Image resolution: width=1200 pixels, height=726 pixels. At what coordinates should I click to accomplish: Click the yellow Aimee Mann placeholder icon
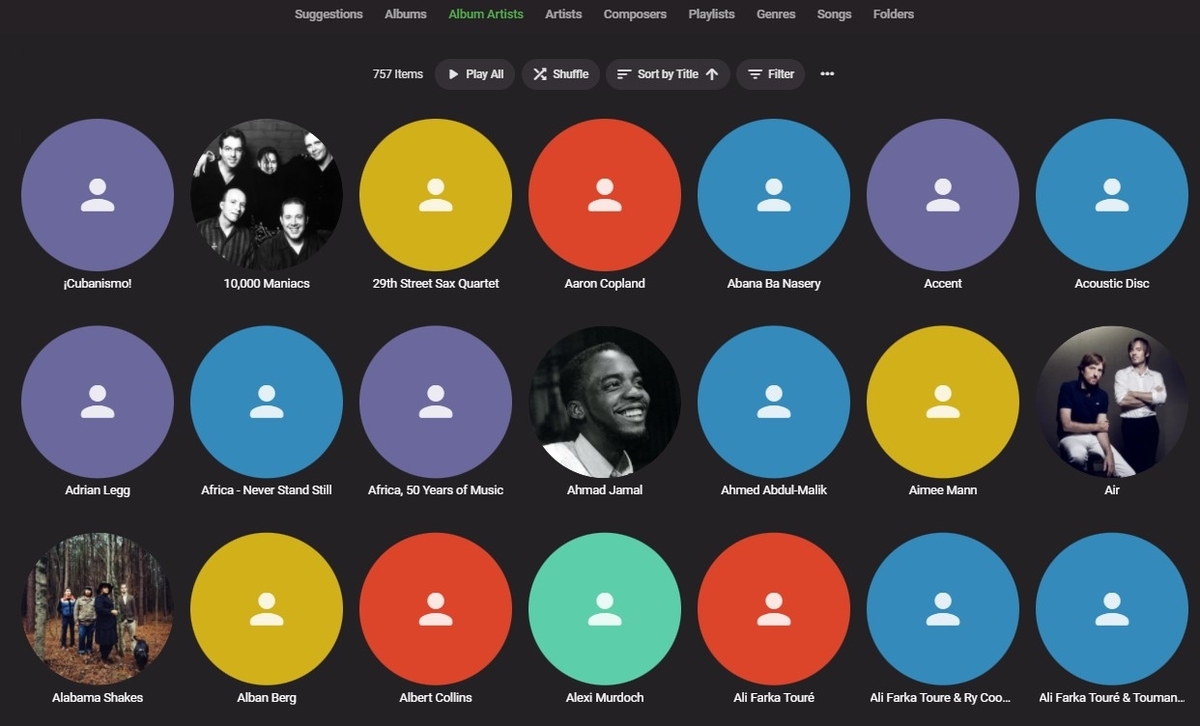943,402
